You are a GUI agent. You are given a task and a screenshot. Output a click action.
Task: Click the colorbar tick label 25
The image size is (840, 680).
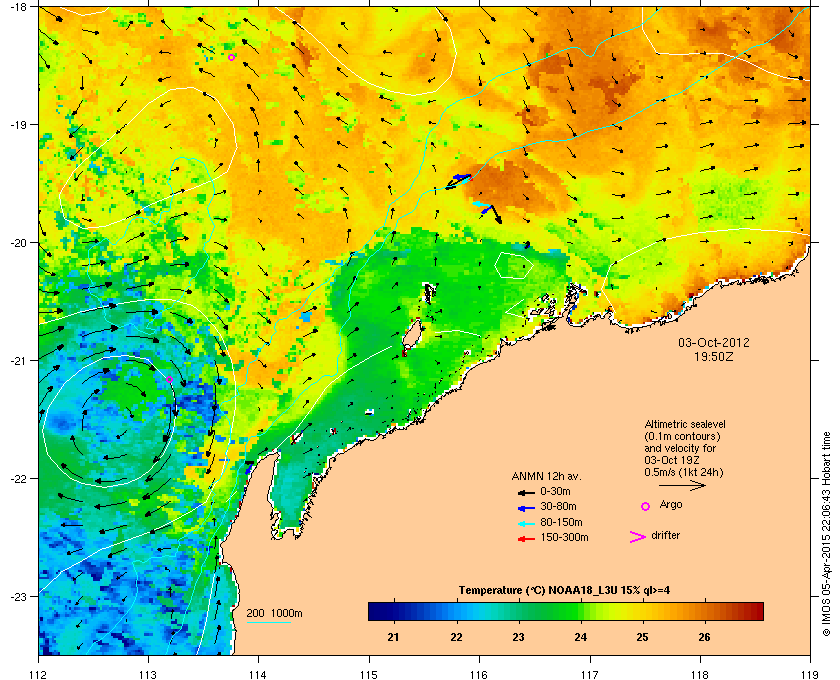coord(642,637)
